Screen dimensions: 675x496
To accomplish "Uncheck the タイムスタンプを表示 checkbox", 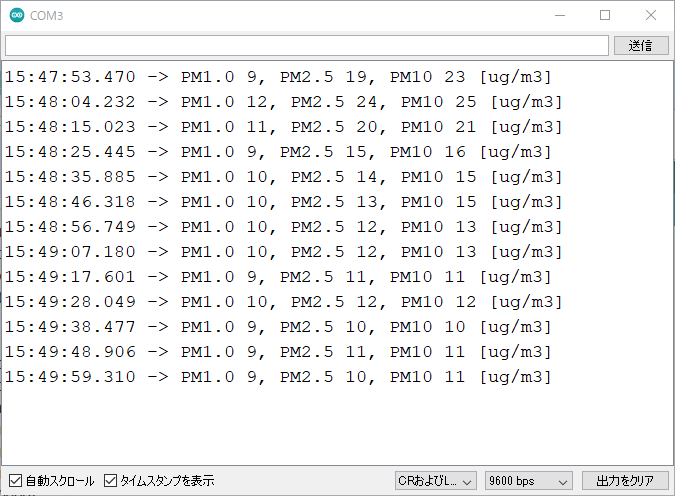I will (111, 481).
